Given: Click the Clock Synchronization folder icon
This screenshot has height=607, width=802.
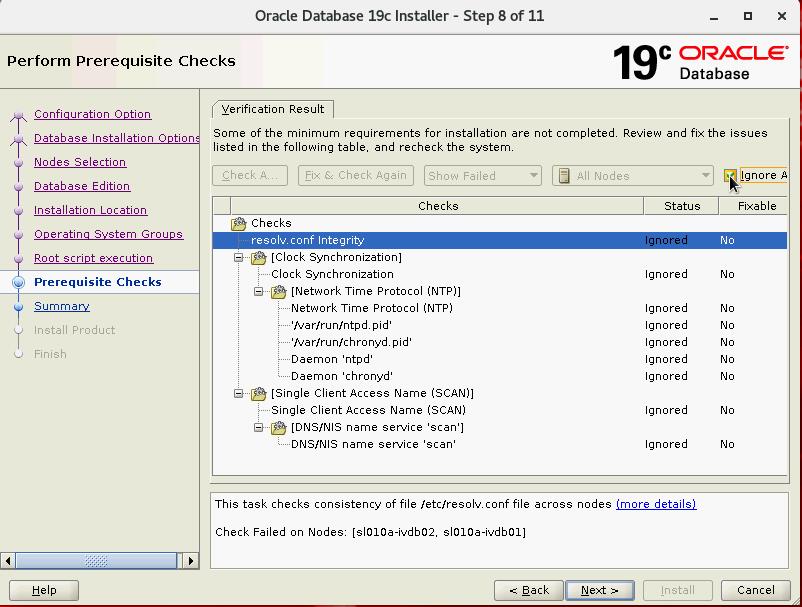Looking at the screenshot, I should pos(258,258).
